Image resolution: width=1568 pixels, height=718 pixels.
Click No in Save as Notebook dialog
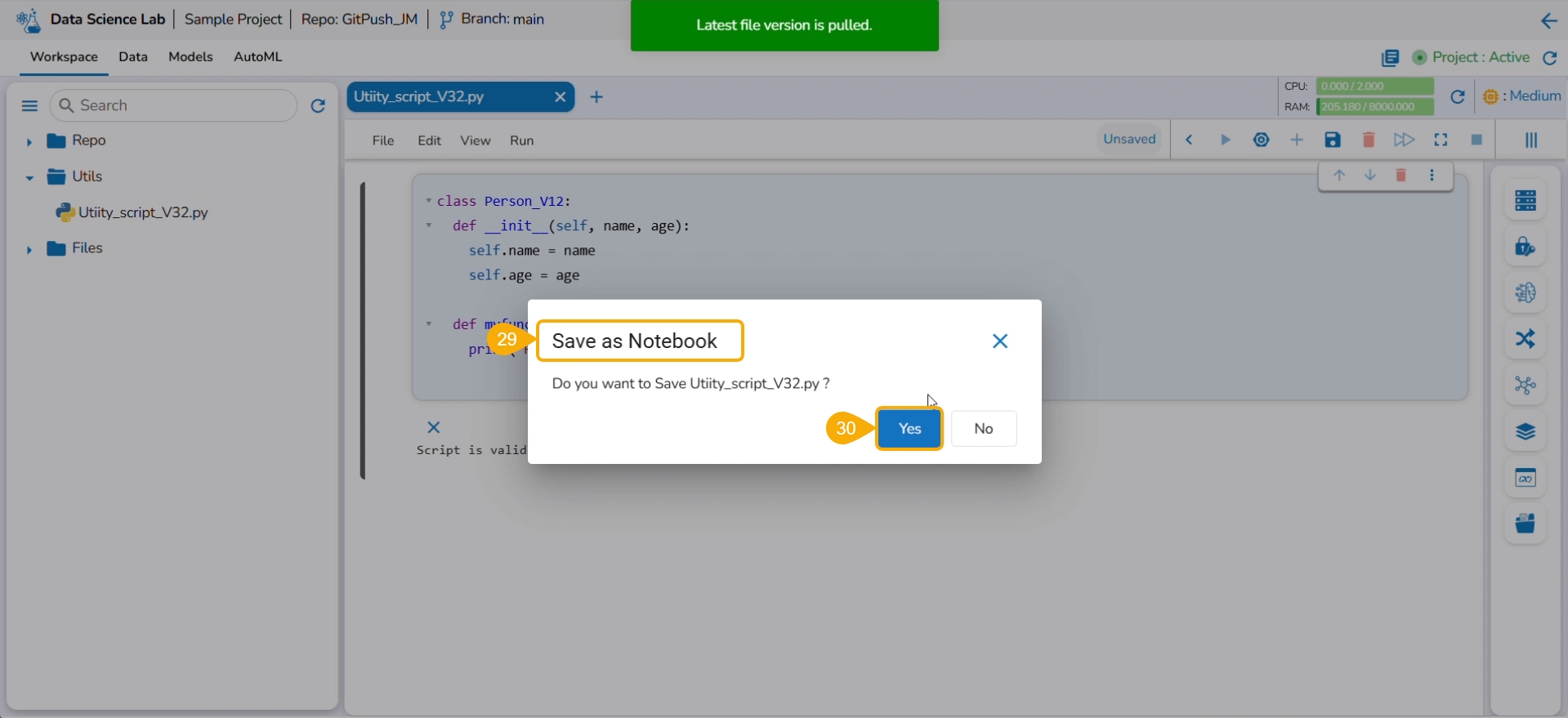click(x=984, y=429)
